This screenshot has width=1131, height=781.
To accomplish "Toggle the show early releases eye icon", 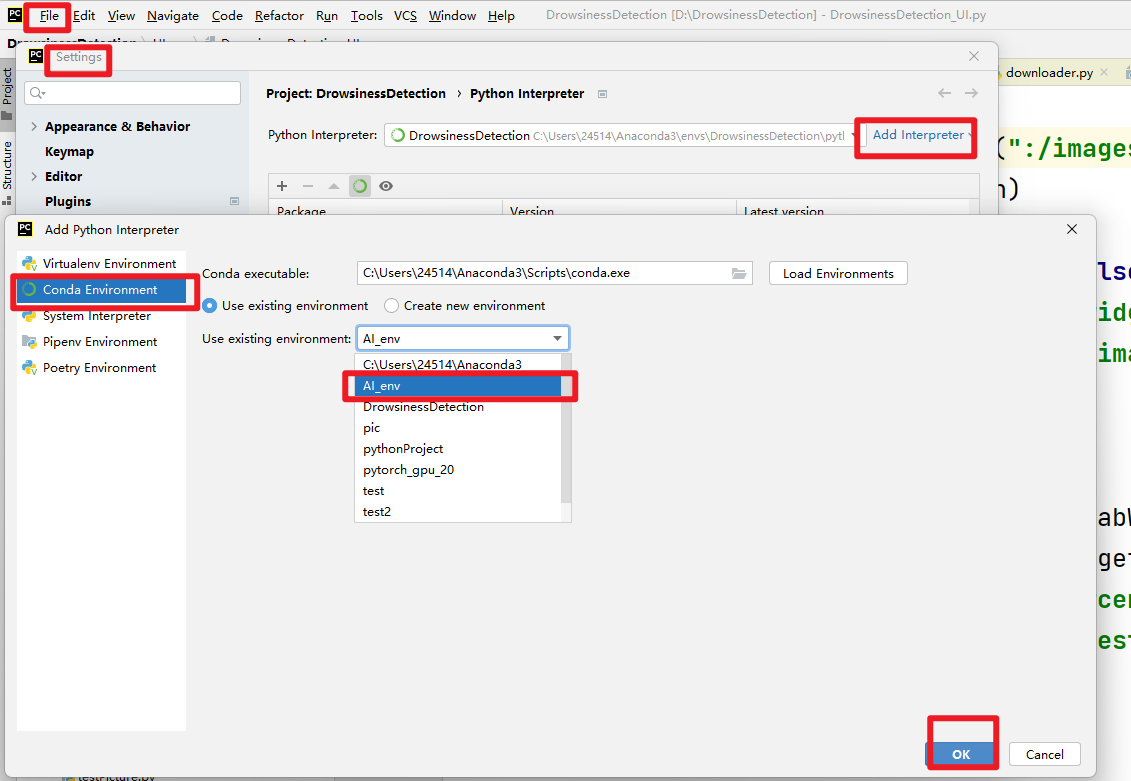I will pos(386,186).
